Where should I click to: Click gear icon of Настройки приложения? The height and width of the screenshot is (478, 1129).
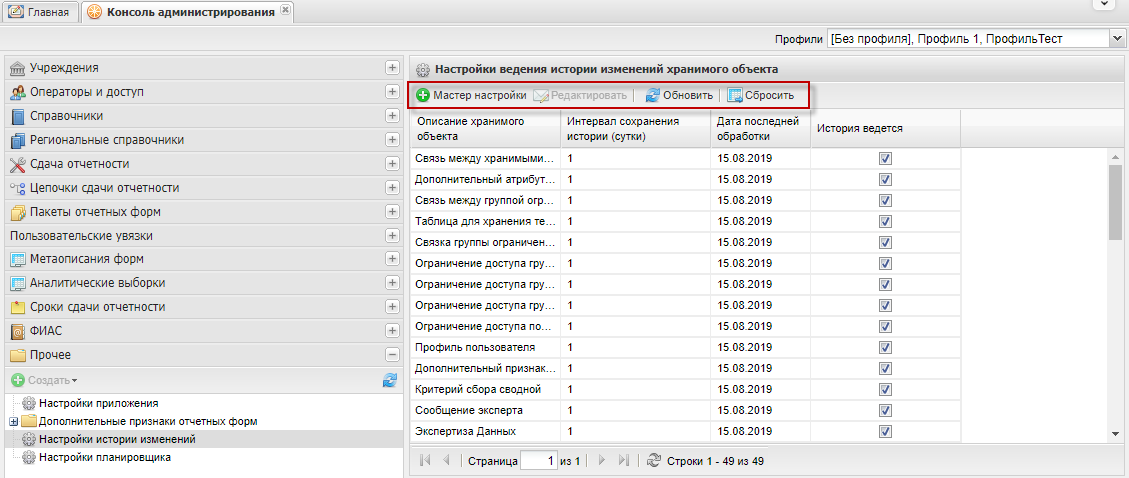(x=29, y=403)
